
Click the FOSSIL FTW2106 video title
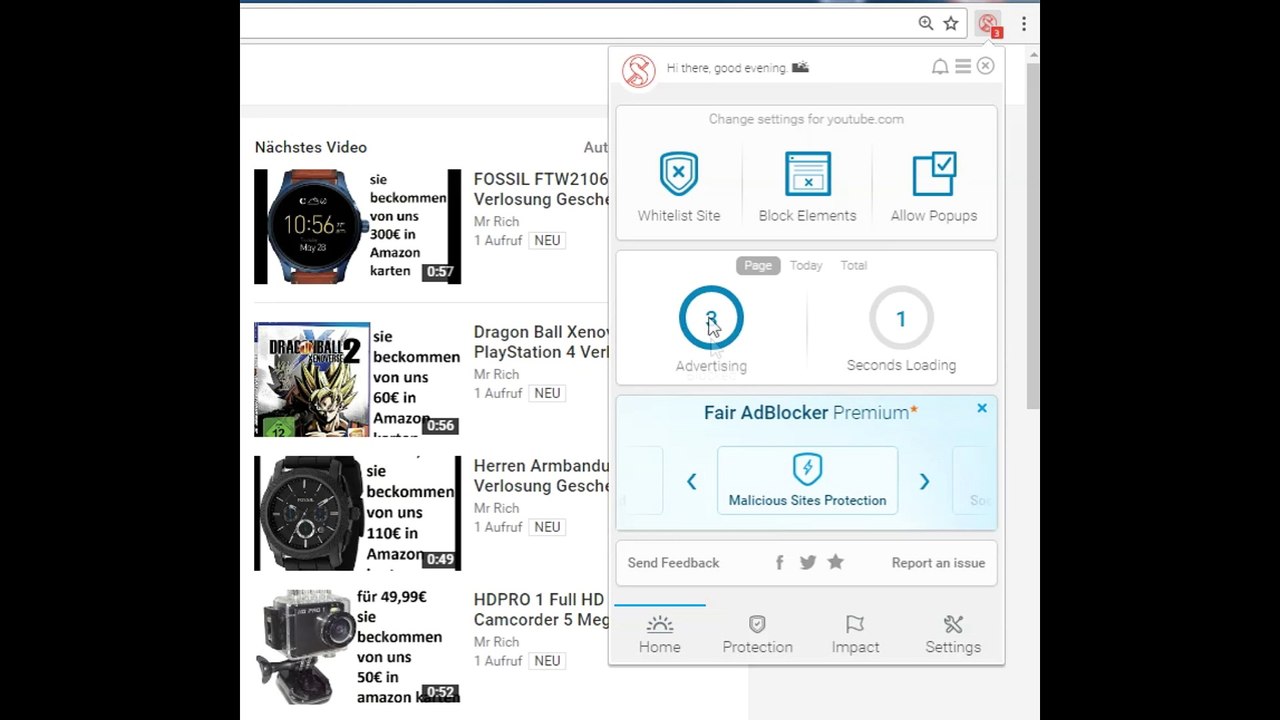click(x=541, y=189)
